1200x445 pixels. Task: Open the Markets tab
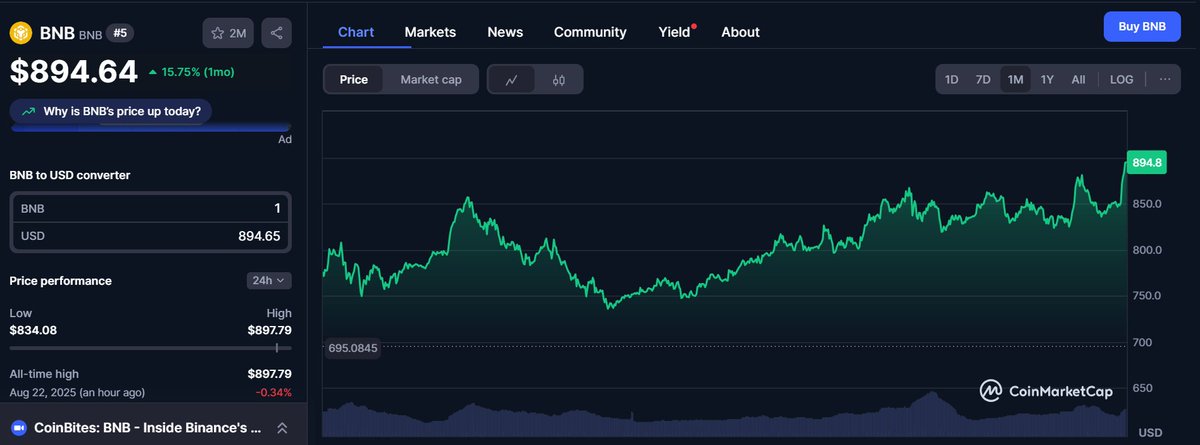(430, 32)
